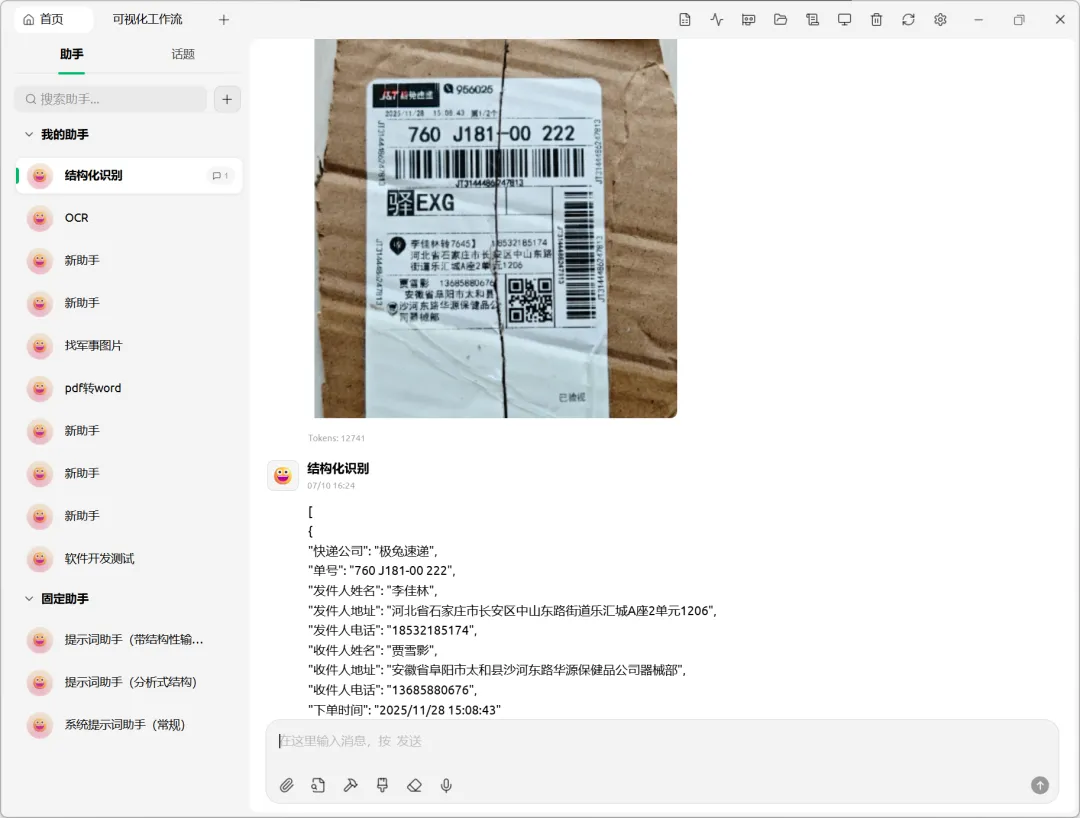Click the "收件人电话": "13685880676" line
The height and width of the screenshot is (818, 1080).
393,690
